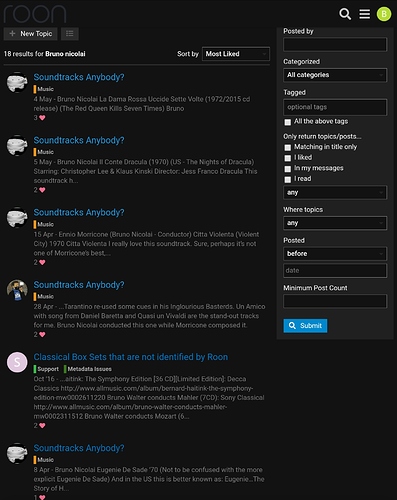The image size is (397, 500).
Task: Tick the 'I liked' checkbox
Action: point(288,158)
